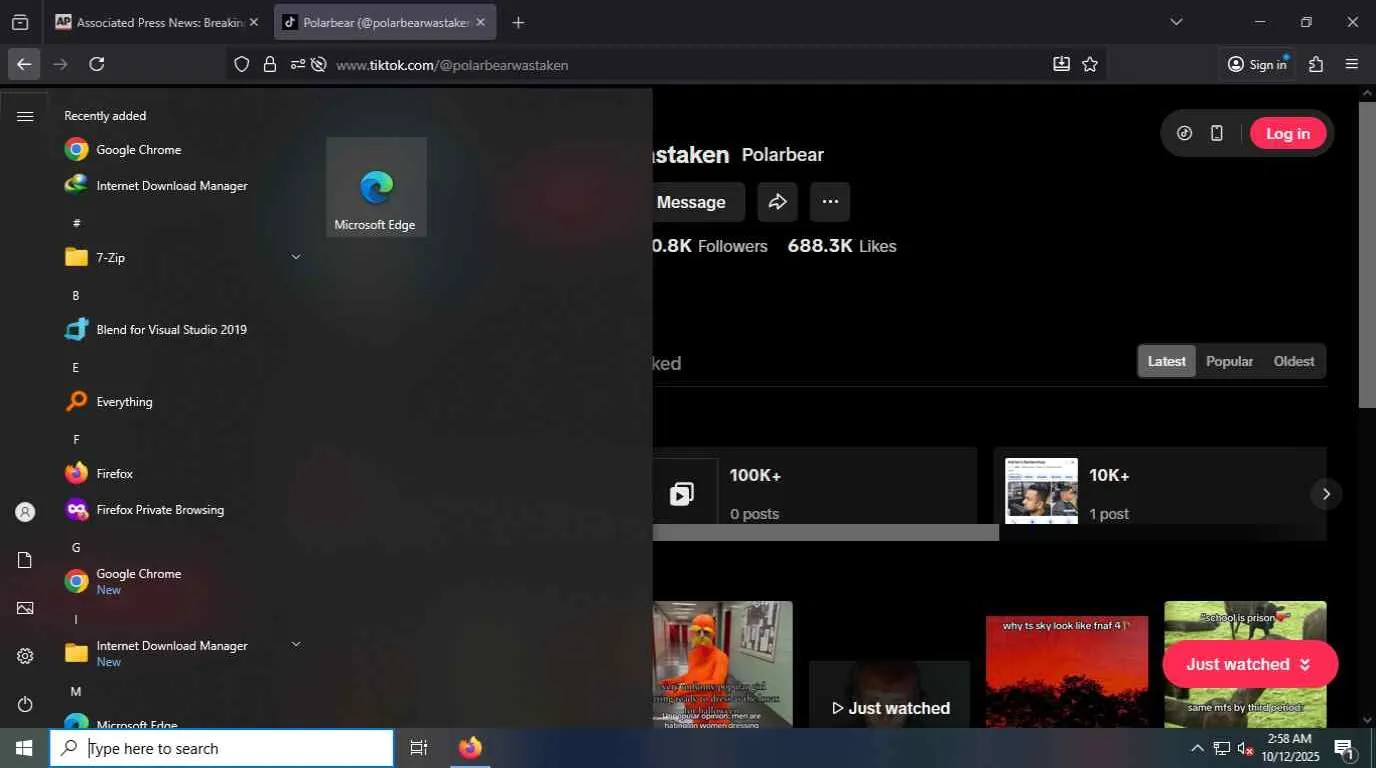Click the Firefox icon on the taskbar
The height and width of the screenshot is (768, 1376).
click(470, 748)
